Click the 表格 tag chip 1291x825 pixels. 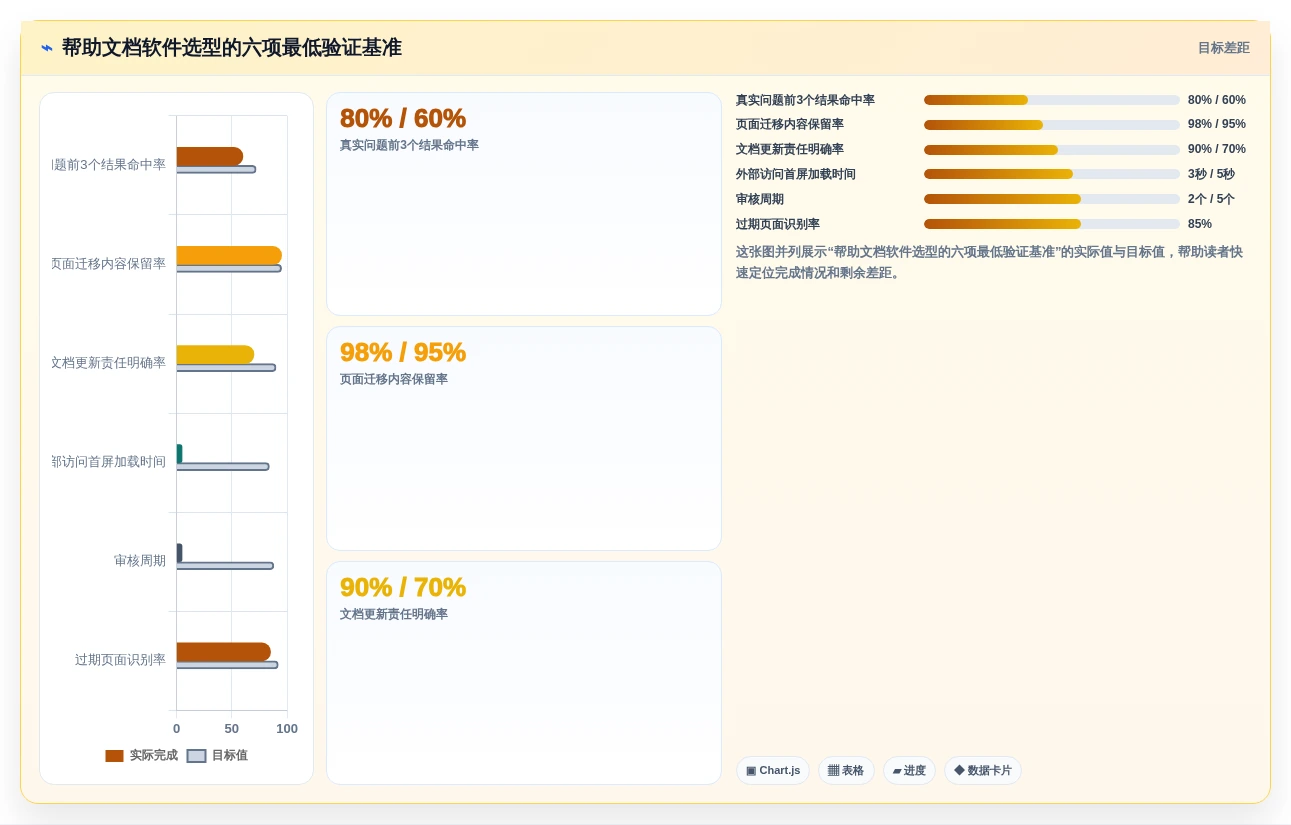click(845, 770)
